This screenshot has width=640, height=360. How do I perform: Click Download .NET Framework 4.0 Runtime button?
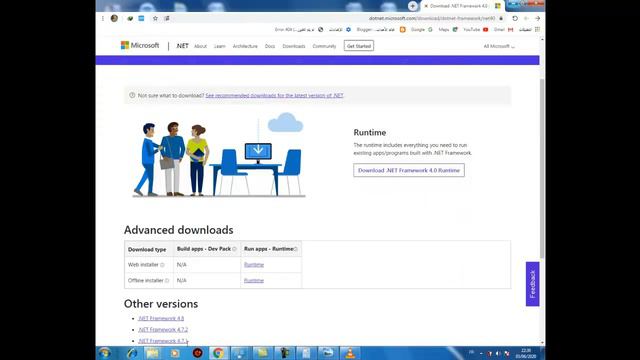coord(409,170)
